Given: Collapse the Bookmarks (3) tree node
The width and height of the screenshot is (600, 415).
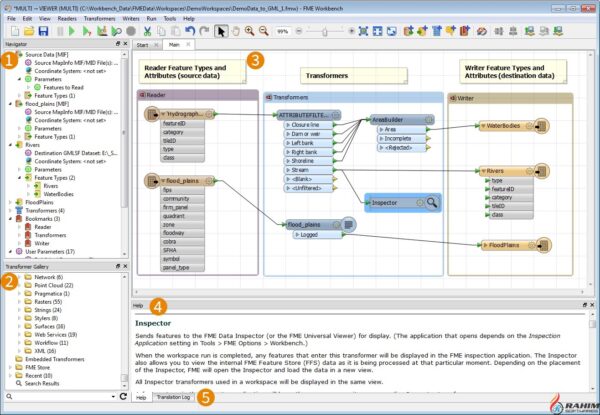Looking at the screenshot, I should click(x=10, y=219).
